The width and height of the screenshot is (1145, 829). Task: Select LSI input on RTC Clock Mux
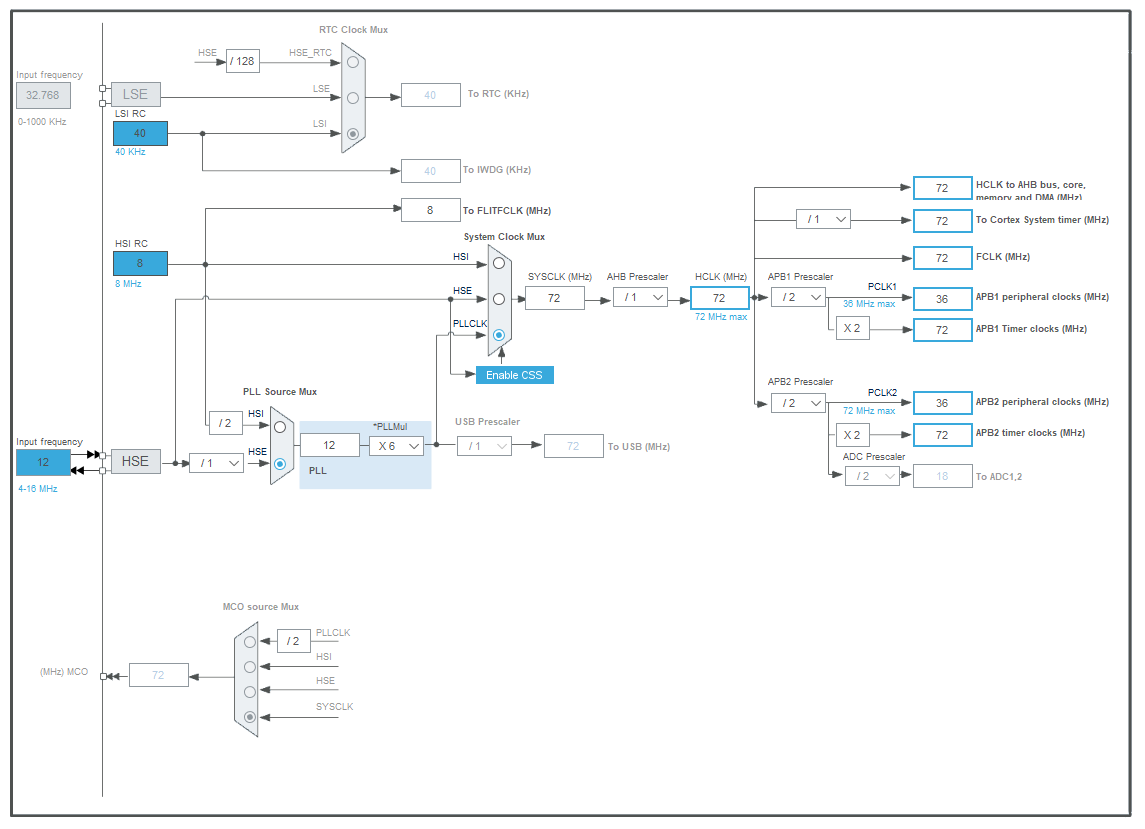point(353,134)
